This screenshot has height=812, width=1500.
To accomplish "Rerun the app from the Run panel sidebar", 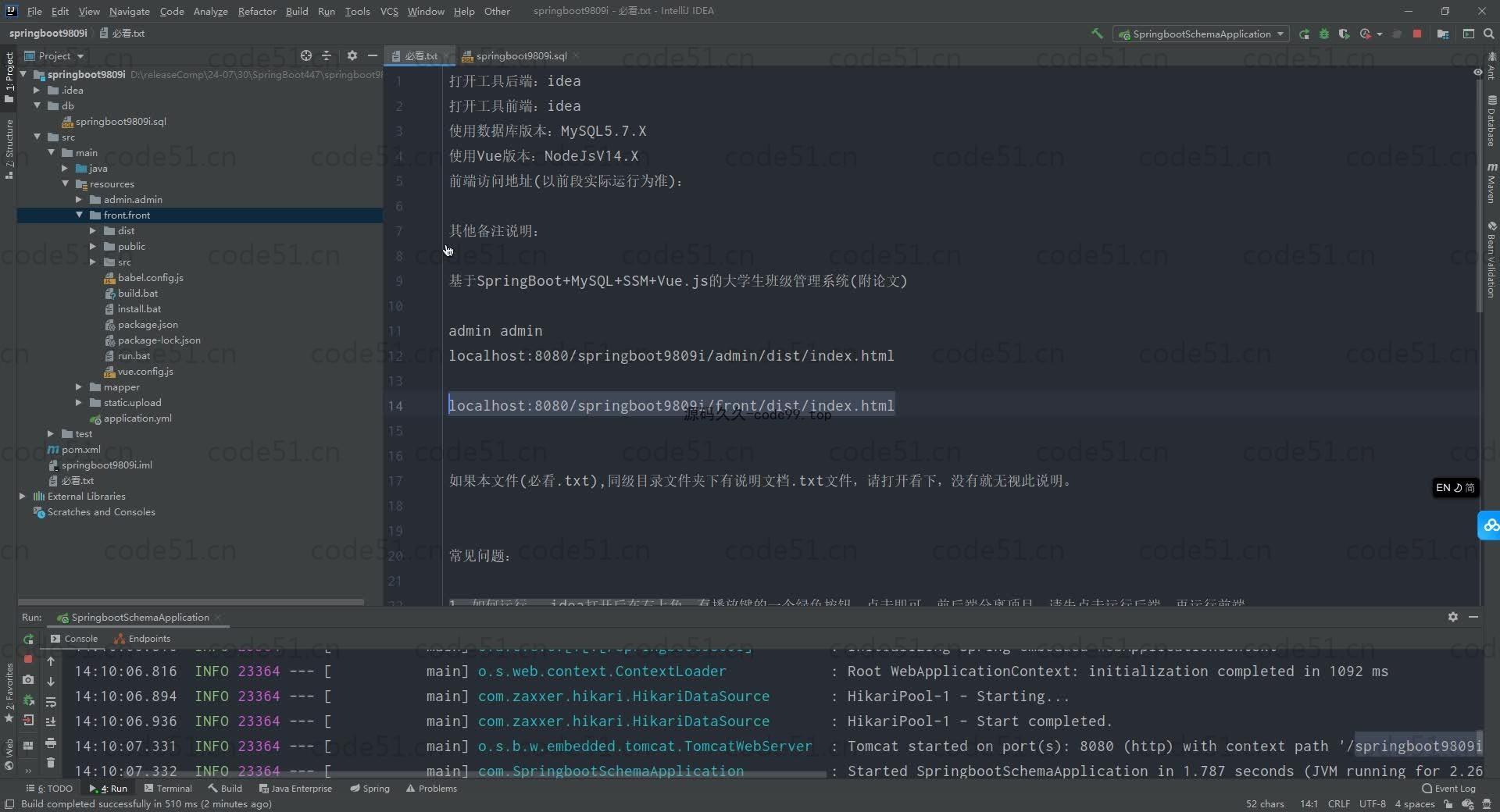I will tap(28, 639).
